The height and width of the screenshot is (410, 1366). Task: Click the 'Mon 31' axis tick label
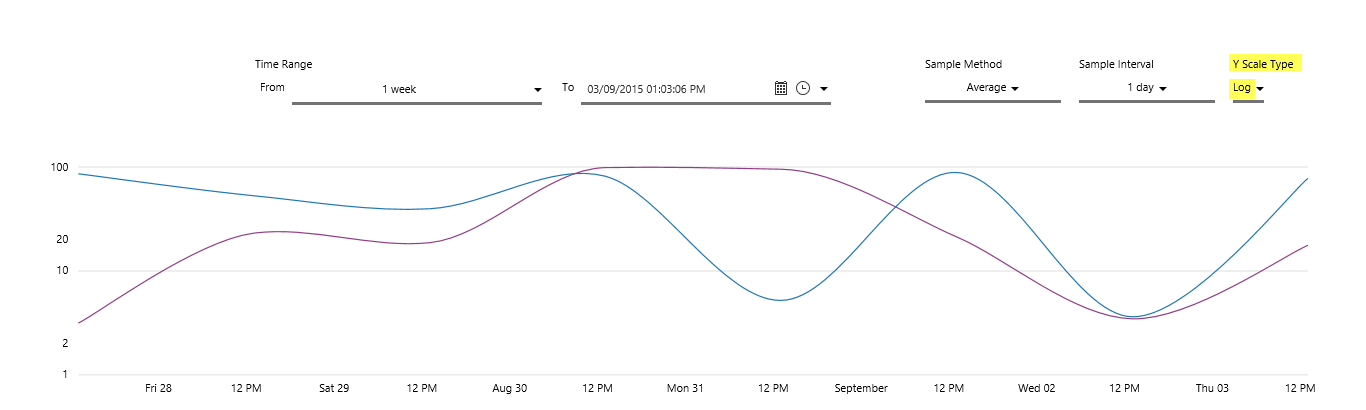pyautogui.click(x=685, y=388)
